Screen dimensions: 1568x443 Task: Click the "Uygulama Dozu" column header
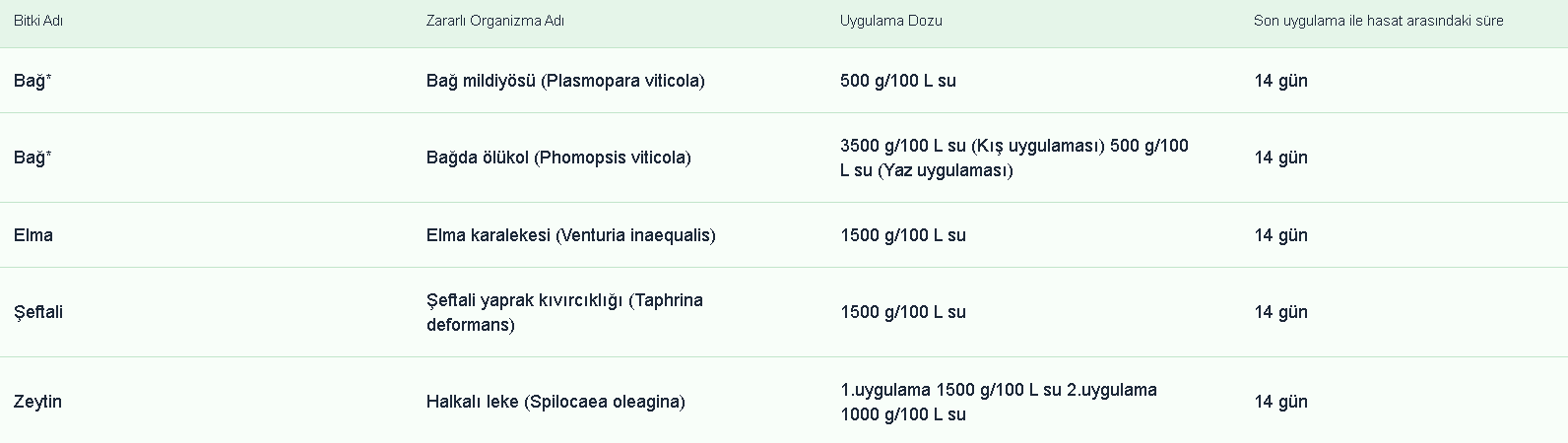click(890, 21)
